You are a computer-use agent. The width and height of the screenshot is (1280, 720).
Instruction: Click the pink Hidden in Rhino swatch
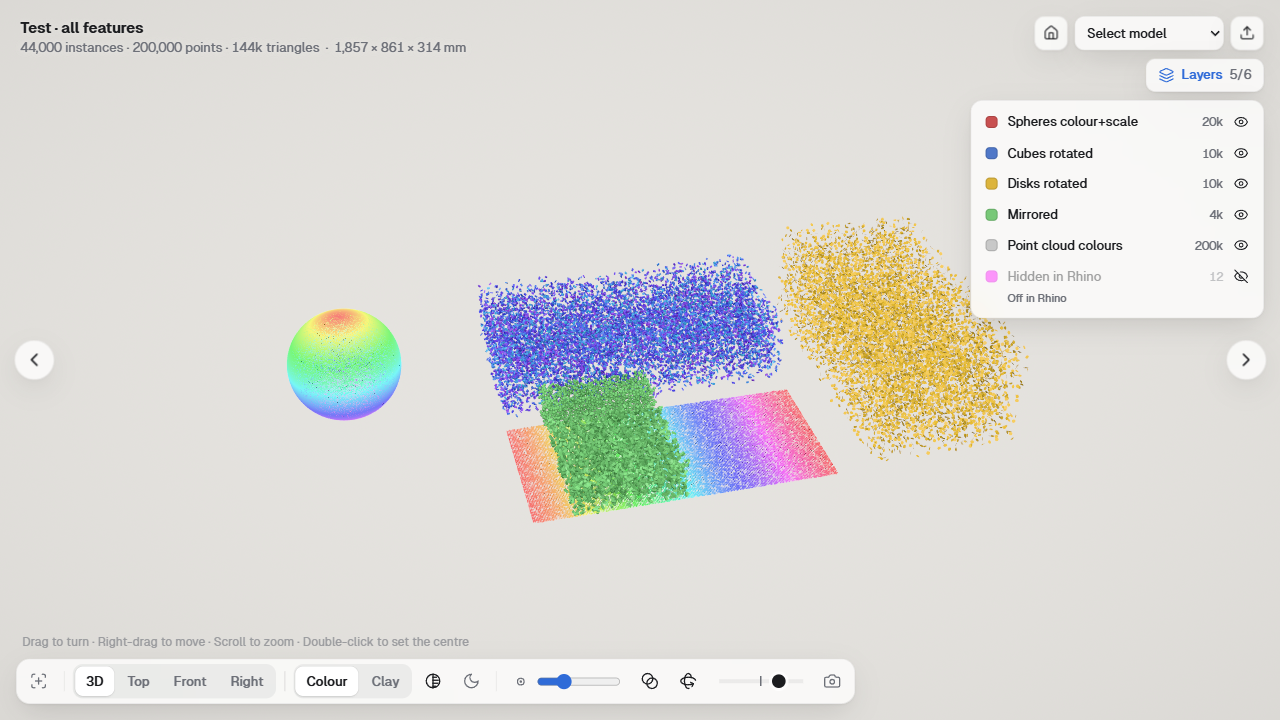[992, 276]
